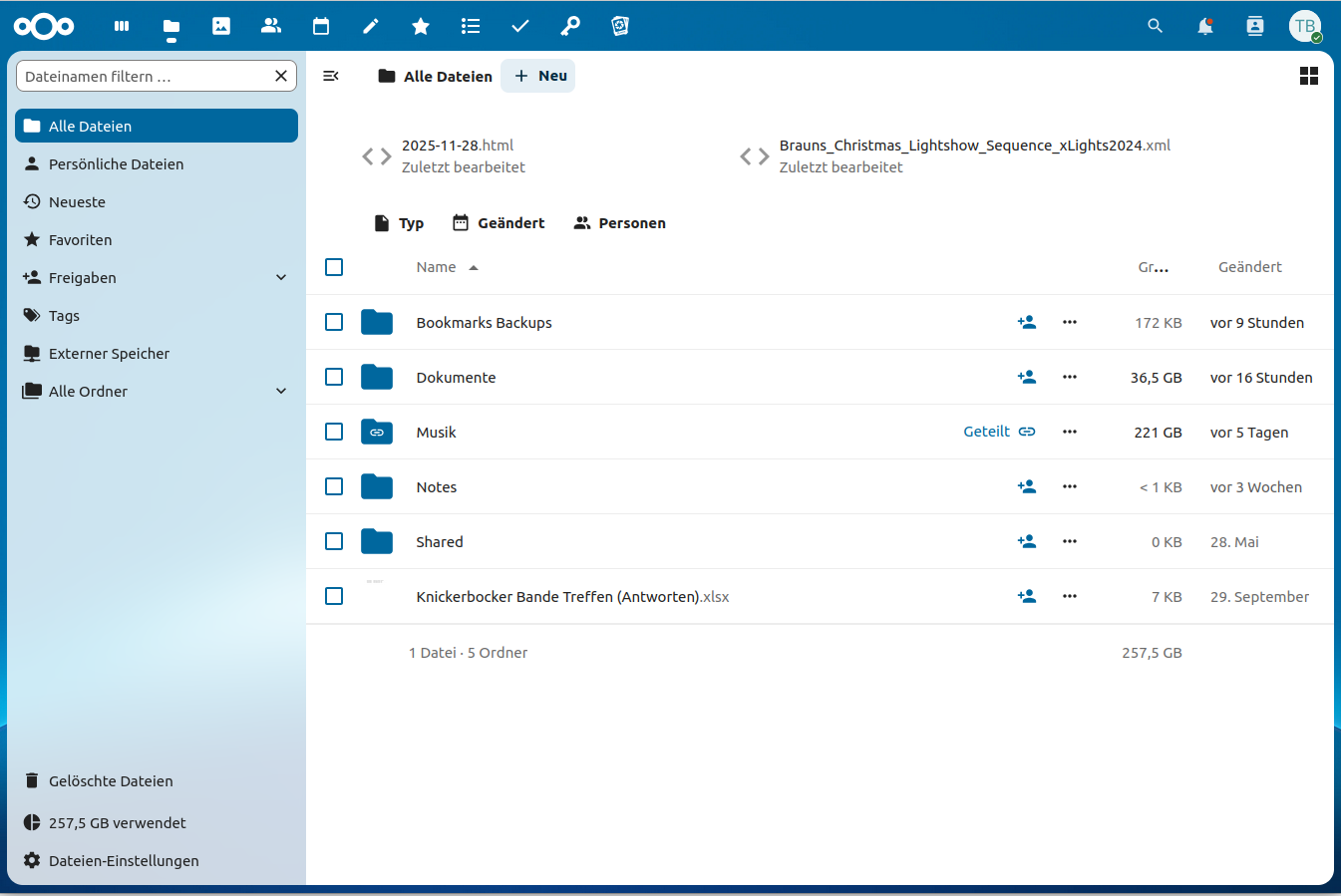The width and height of the screenshot is (1341, 896).
Task: Click the Neu button
Action: pos(538,76)
